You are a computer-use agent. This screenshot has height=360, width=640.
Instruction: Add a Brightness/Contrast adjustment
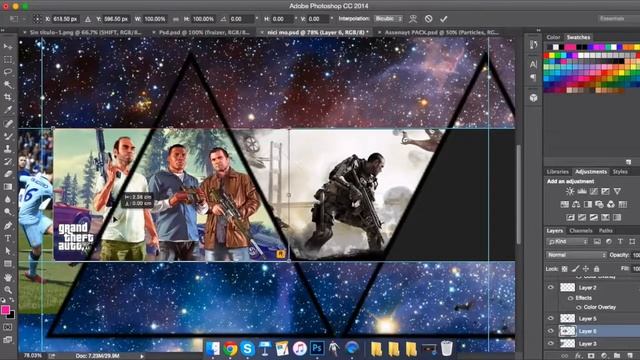tap(570, 191)
